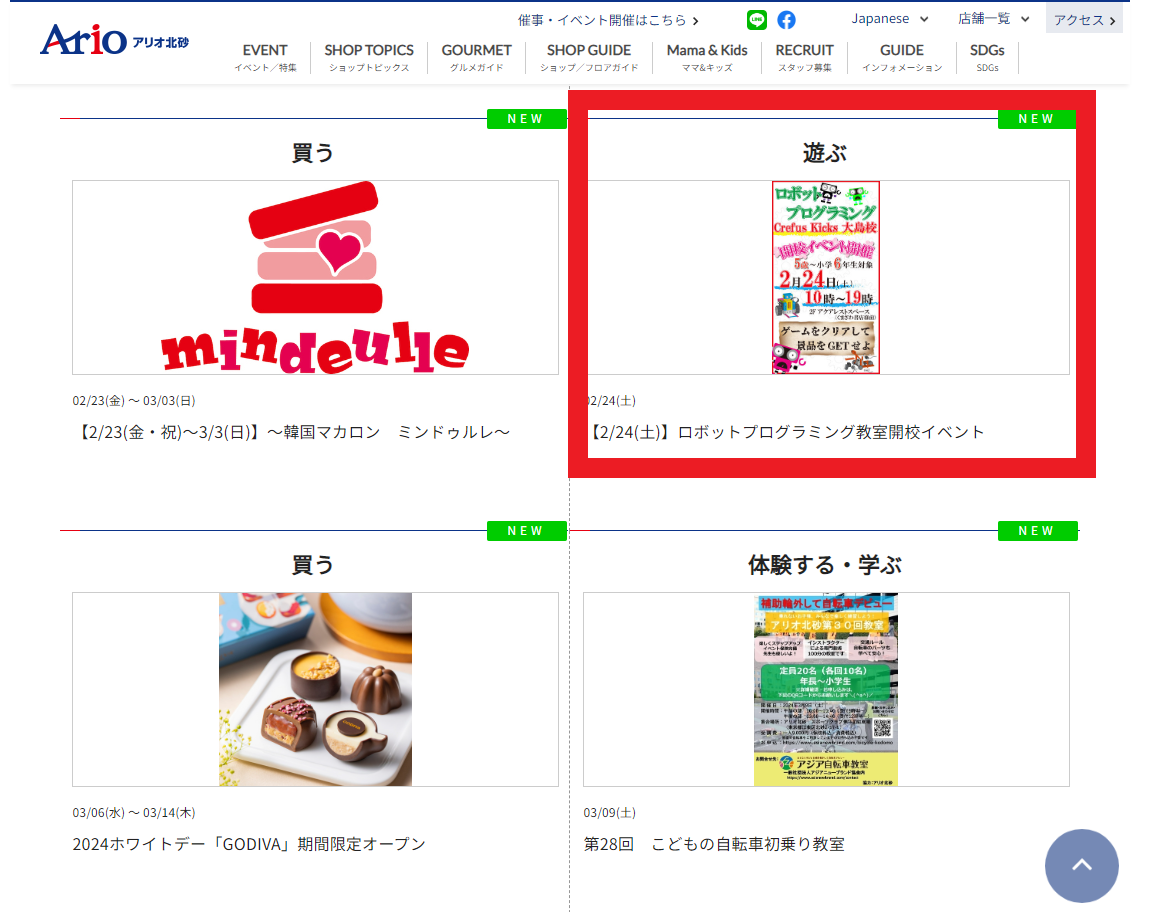Viewport: 1157px width, 912px height.
Task: Open the SHOP TOPICS menu item
Action: 369,58
